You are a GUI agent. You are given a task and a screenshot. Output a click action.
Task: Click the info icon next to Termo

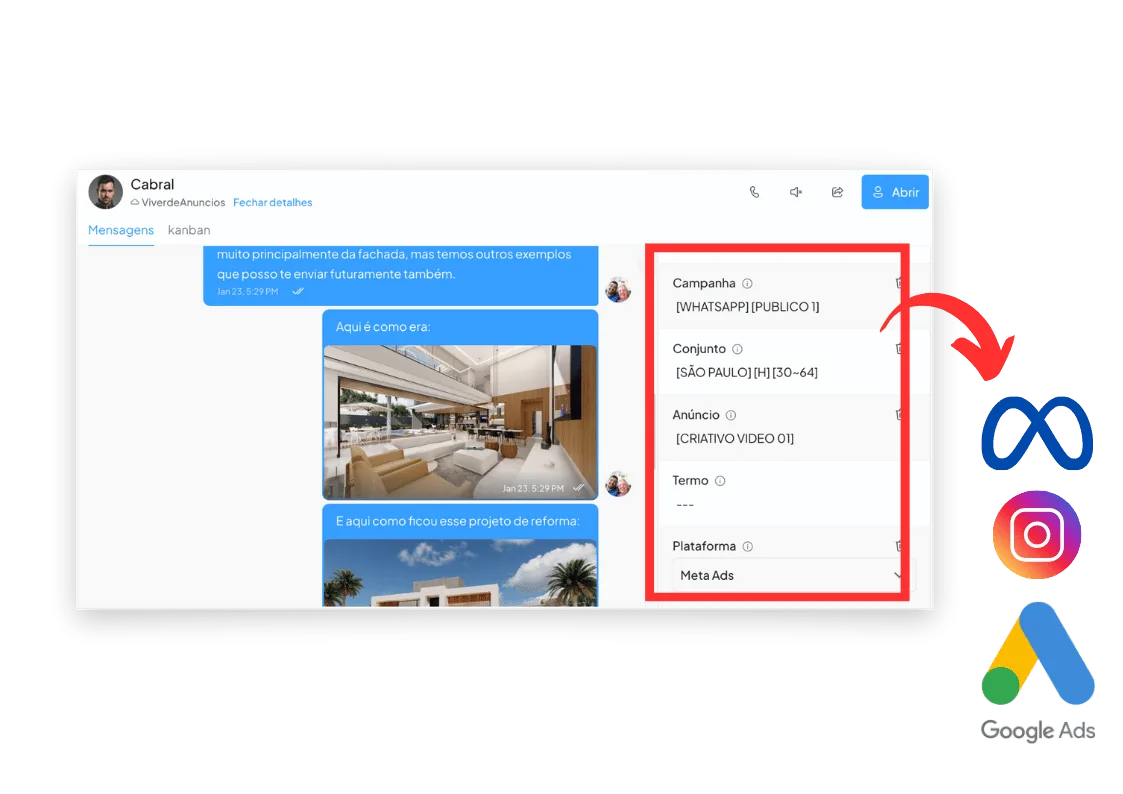[720, 481]
